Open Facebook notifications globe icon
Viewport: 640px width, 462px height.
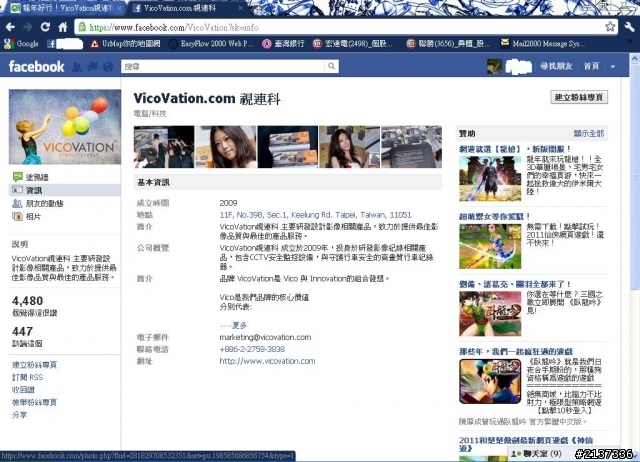coord(108,67)
